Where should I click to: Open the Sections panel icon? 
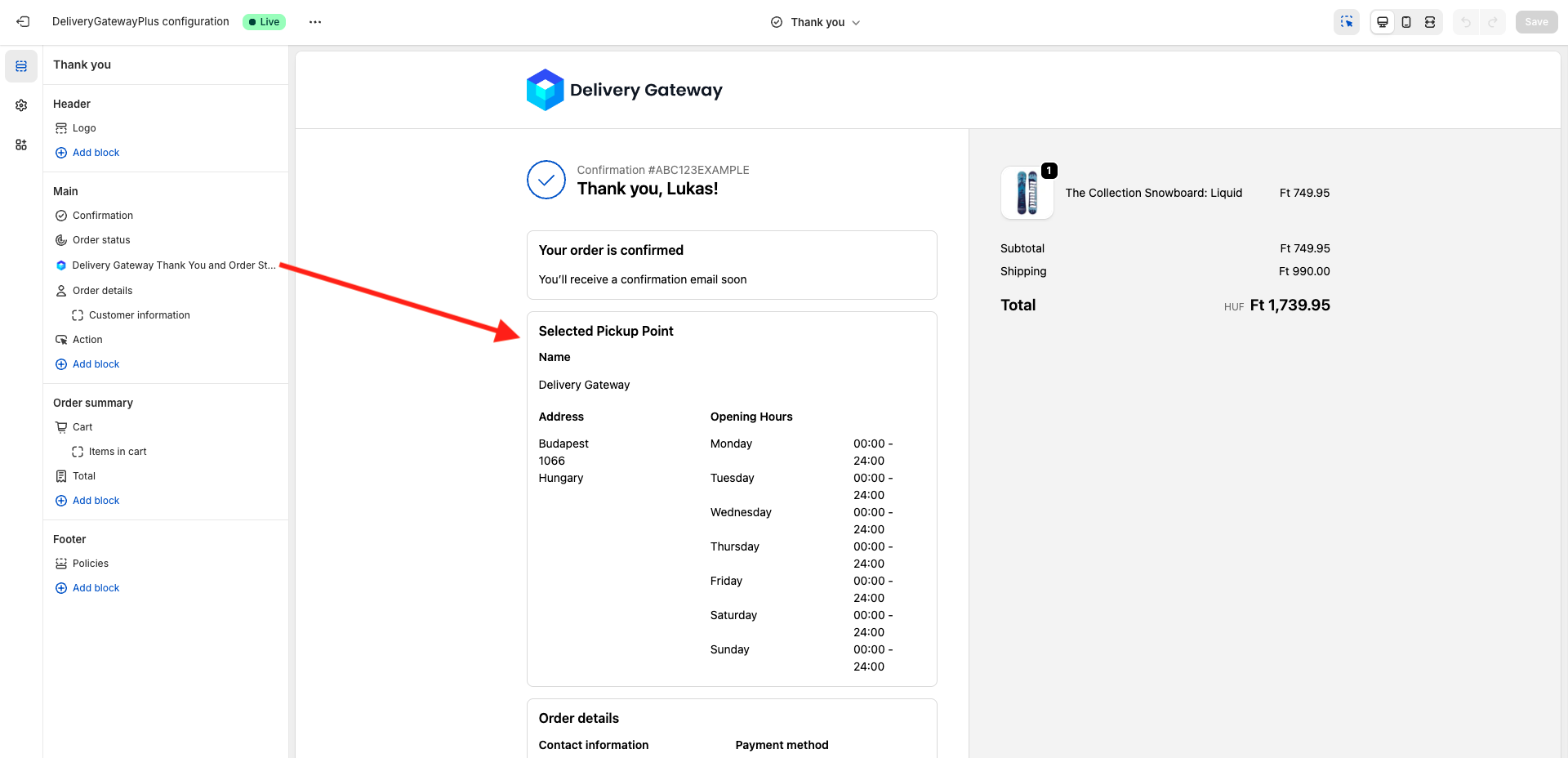pos(21,66)
